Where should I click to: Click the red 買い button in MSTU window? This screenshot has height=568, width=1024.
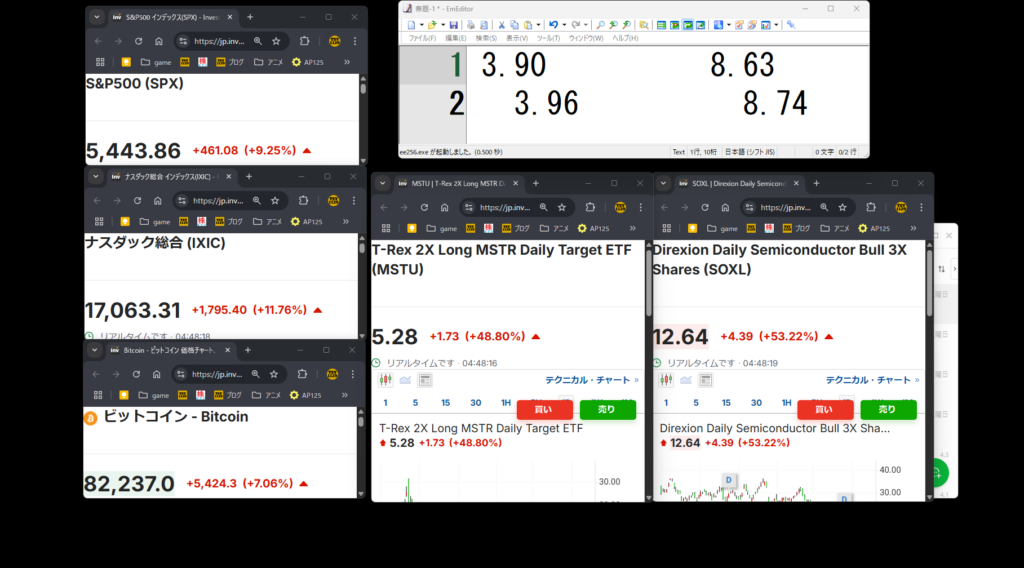tap(544, 409)
